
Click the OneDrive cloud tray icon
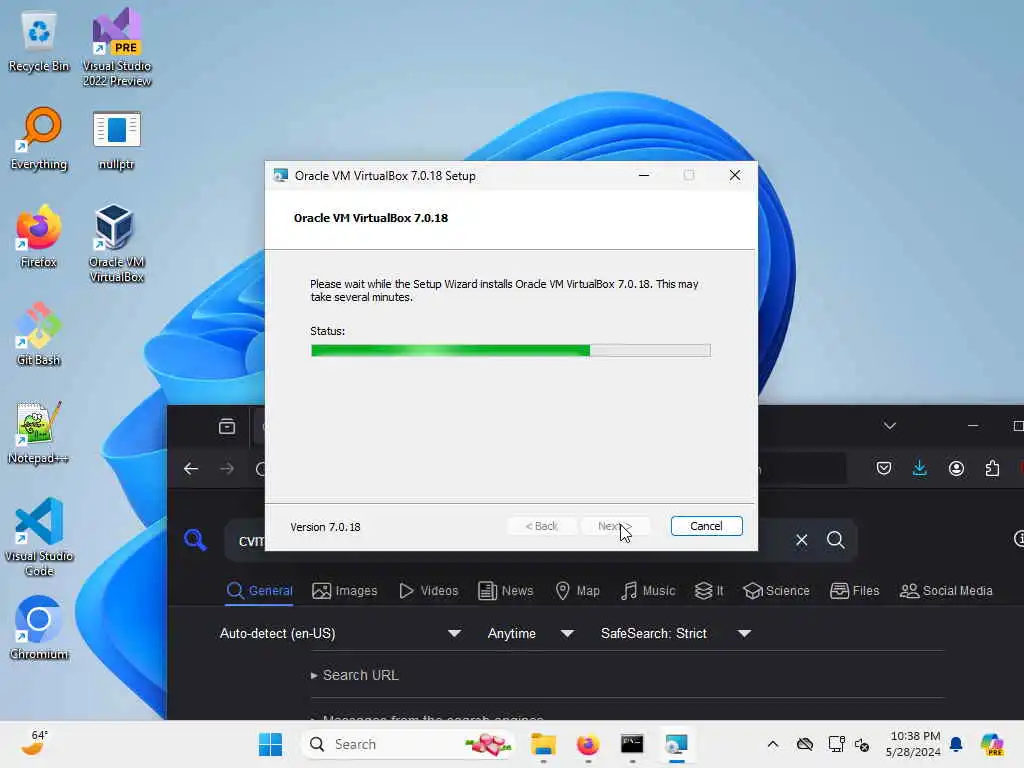[805, 744]
